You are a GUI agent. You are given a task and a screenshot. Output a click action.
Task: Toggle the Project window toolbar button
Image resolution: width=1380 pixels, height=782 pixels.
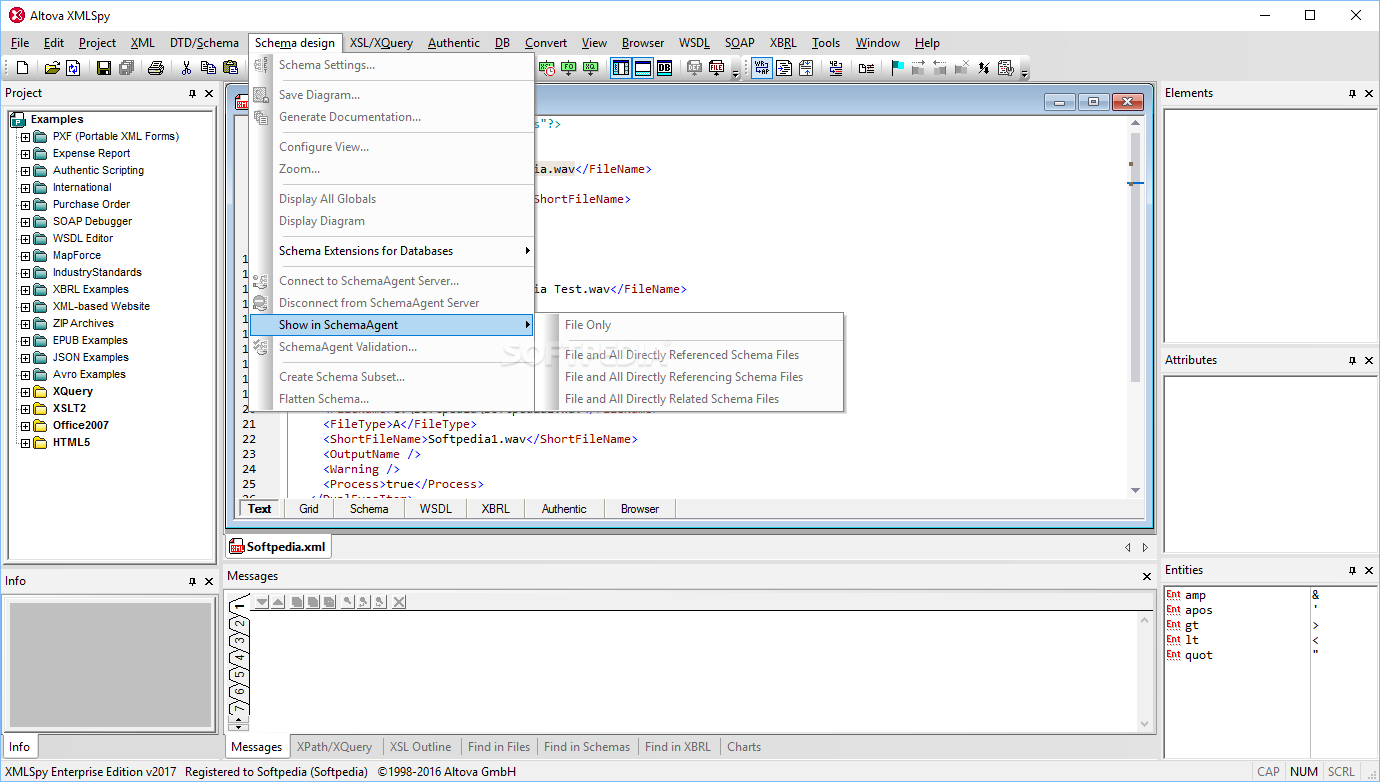[x=621, y=68]
